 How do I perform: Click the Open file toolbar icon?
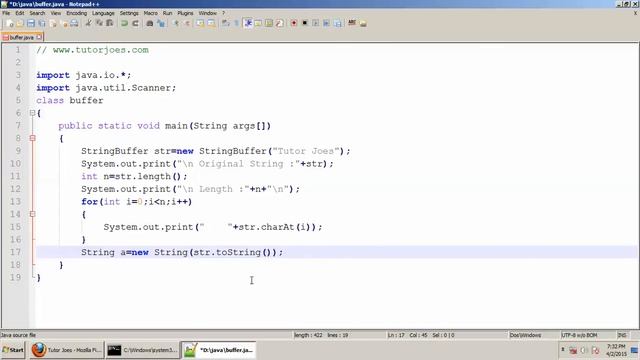(x=20, y=23)
